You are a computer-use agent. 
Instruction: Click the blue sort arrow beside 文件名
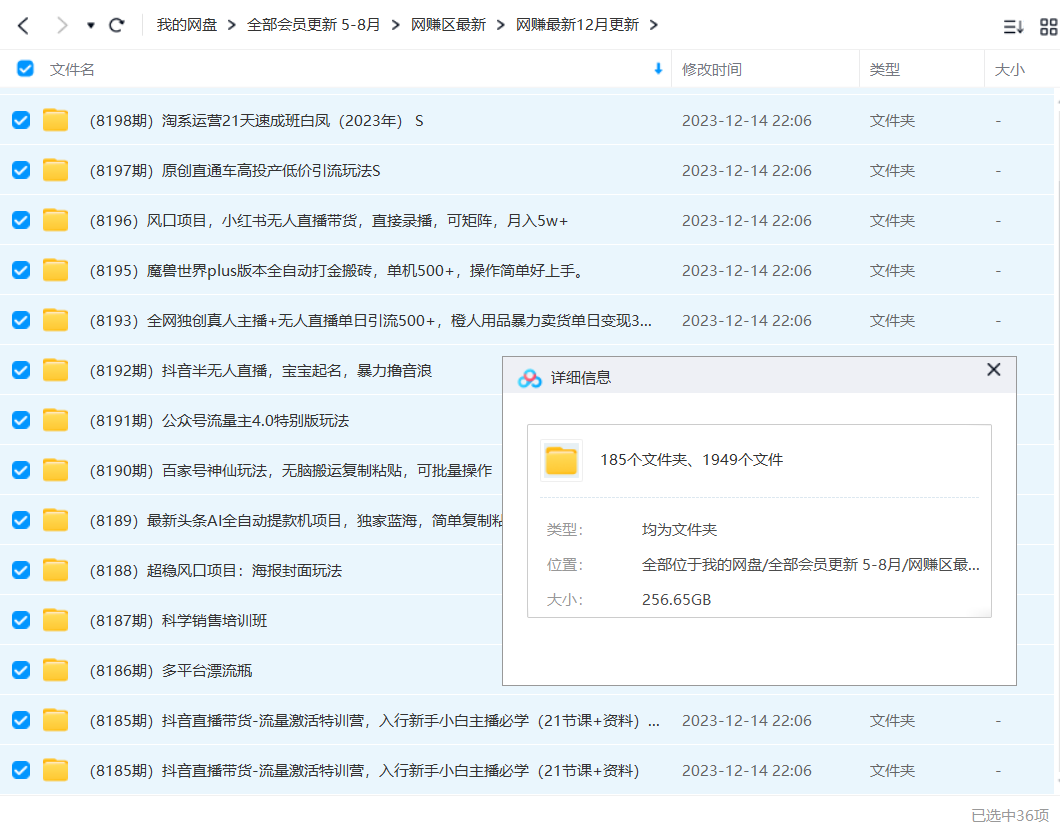tap(657, 69)
